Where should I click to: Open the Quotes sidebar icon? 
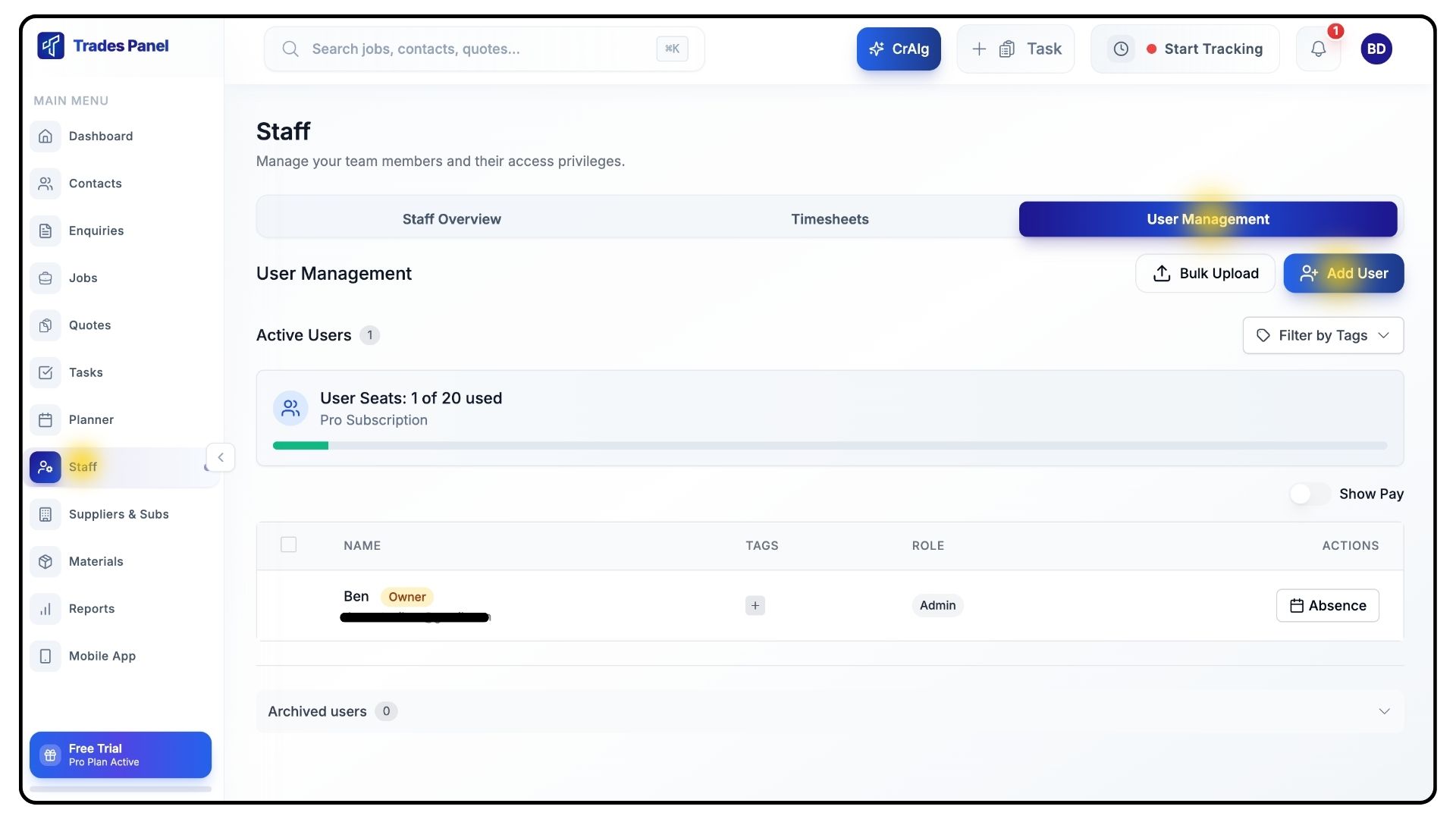(x=45, y=325)
